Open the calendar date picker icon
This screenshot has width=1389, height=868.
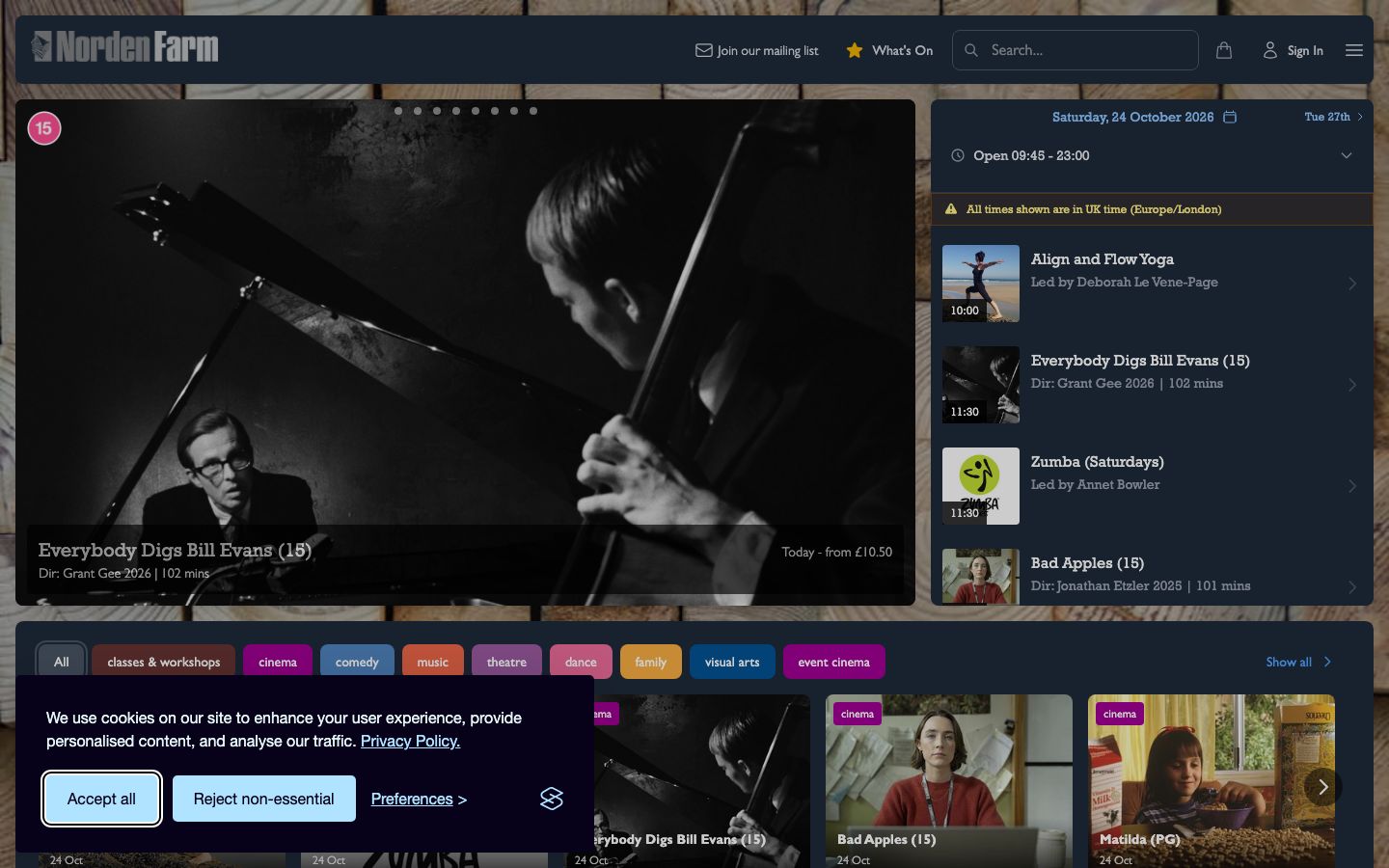click(x=1230, y=117)
